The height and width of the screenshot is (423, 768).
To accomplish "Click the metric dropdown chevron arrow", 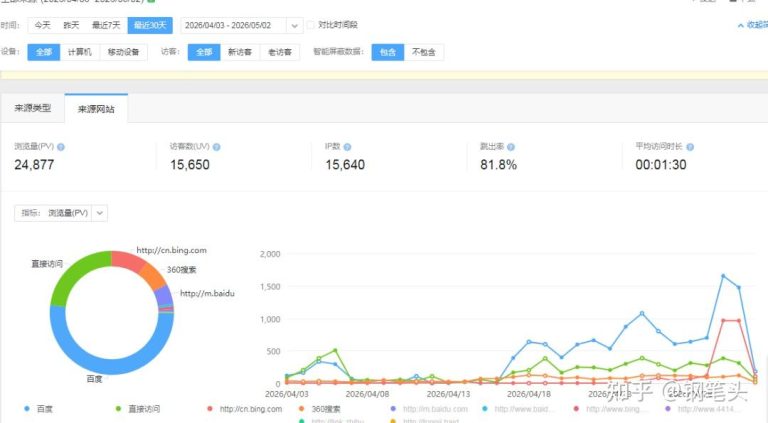I will [x=99, y=213].
